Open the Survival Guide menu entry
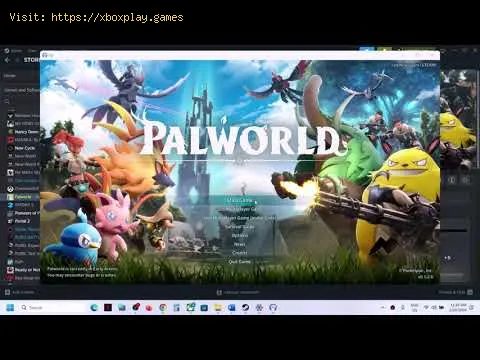This screenshot has width=480, height=360. [240, 227]
